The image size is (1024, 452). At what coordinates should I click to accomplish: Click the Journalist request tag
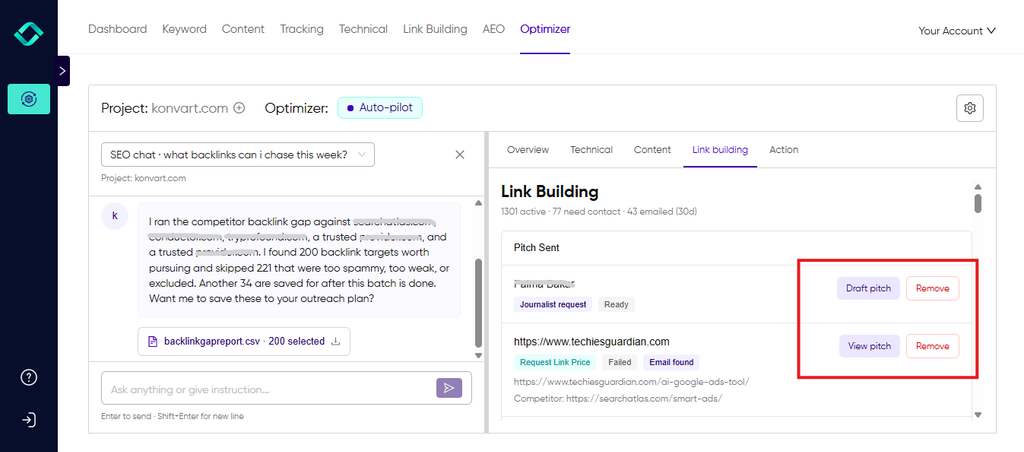click(x=553, y=304)
